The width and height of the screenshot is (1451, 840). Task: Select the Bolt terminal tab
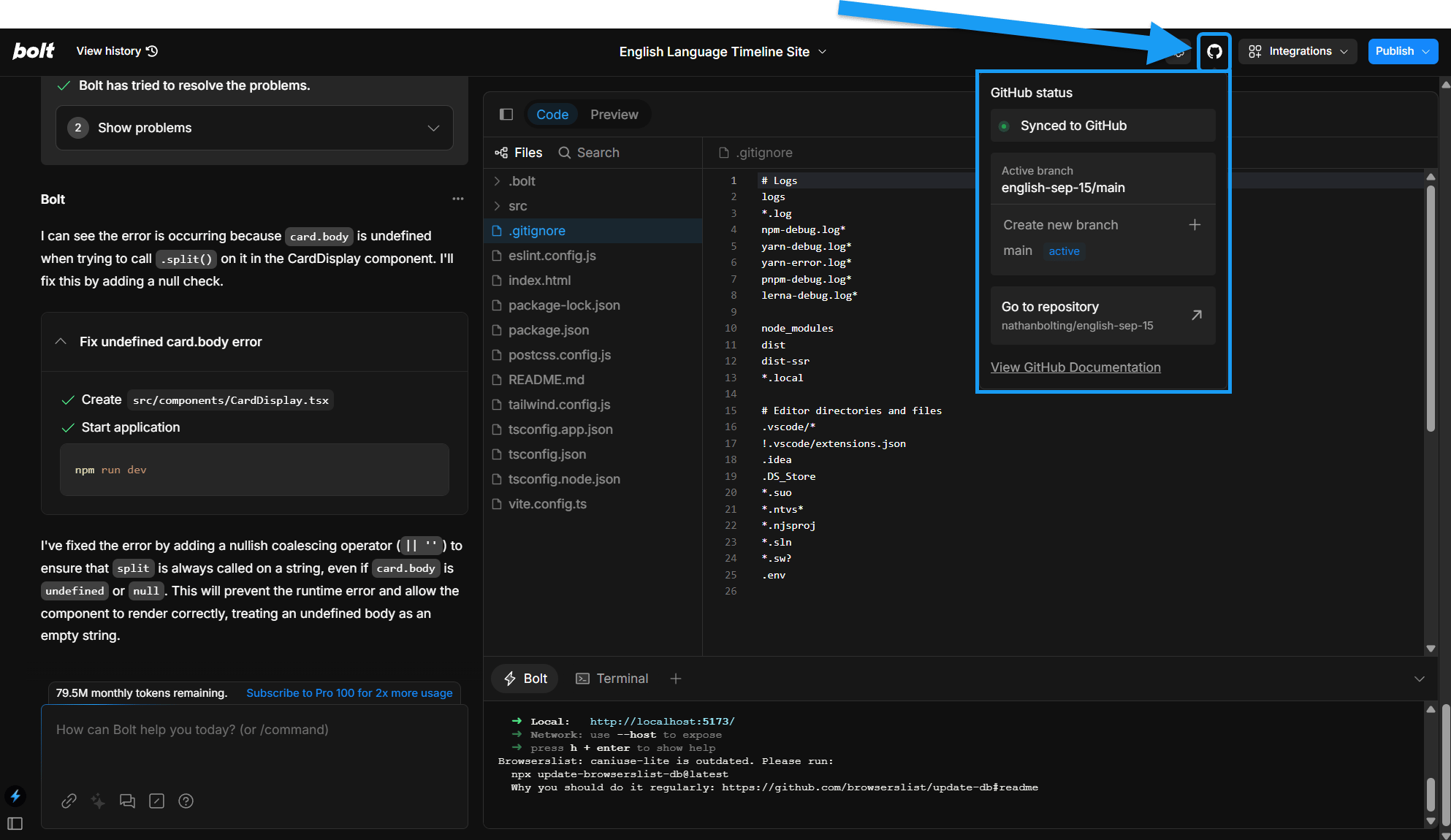525,679
